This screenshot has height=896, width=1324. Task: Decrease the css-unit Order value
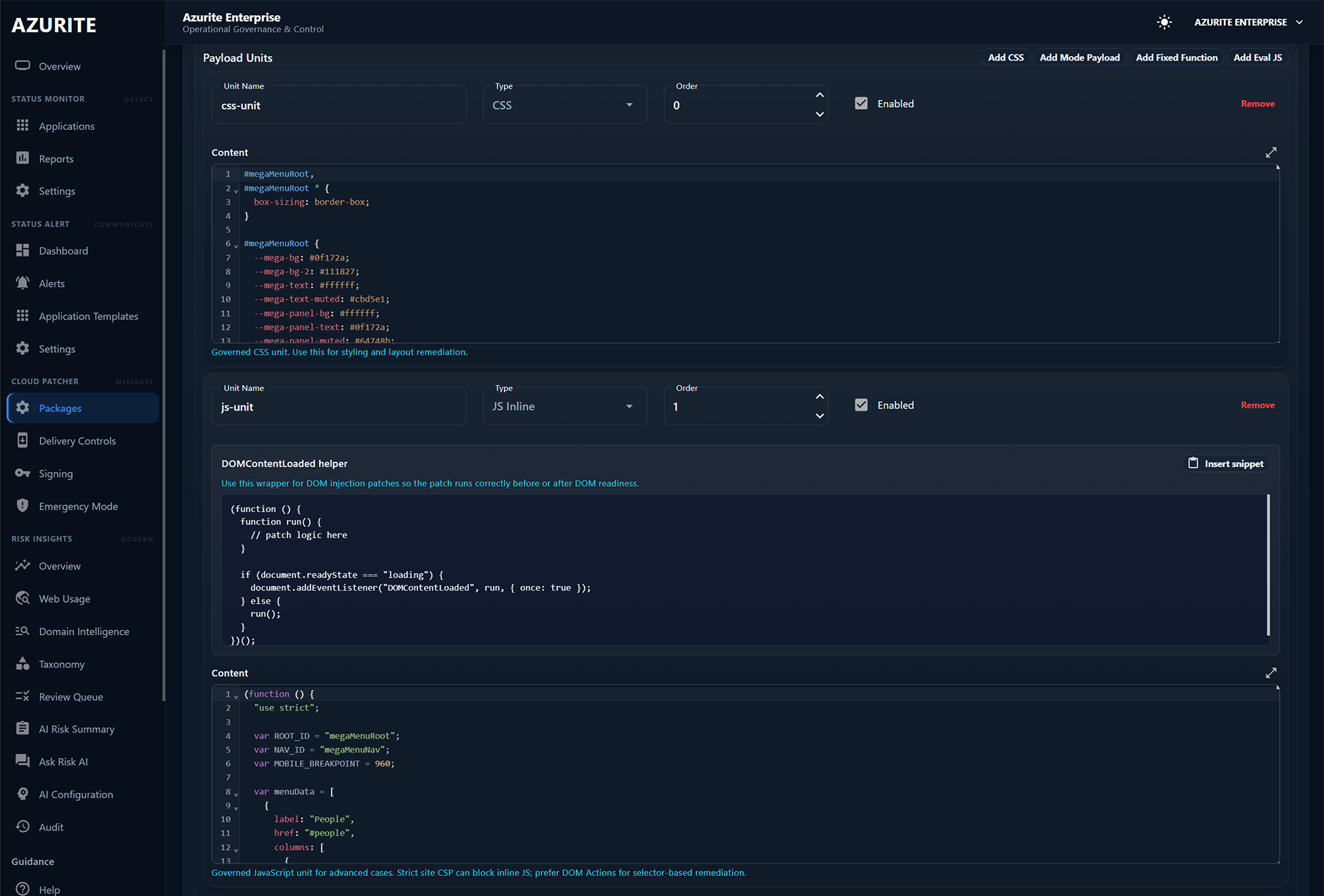click(x=819, y=114)
